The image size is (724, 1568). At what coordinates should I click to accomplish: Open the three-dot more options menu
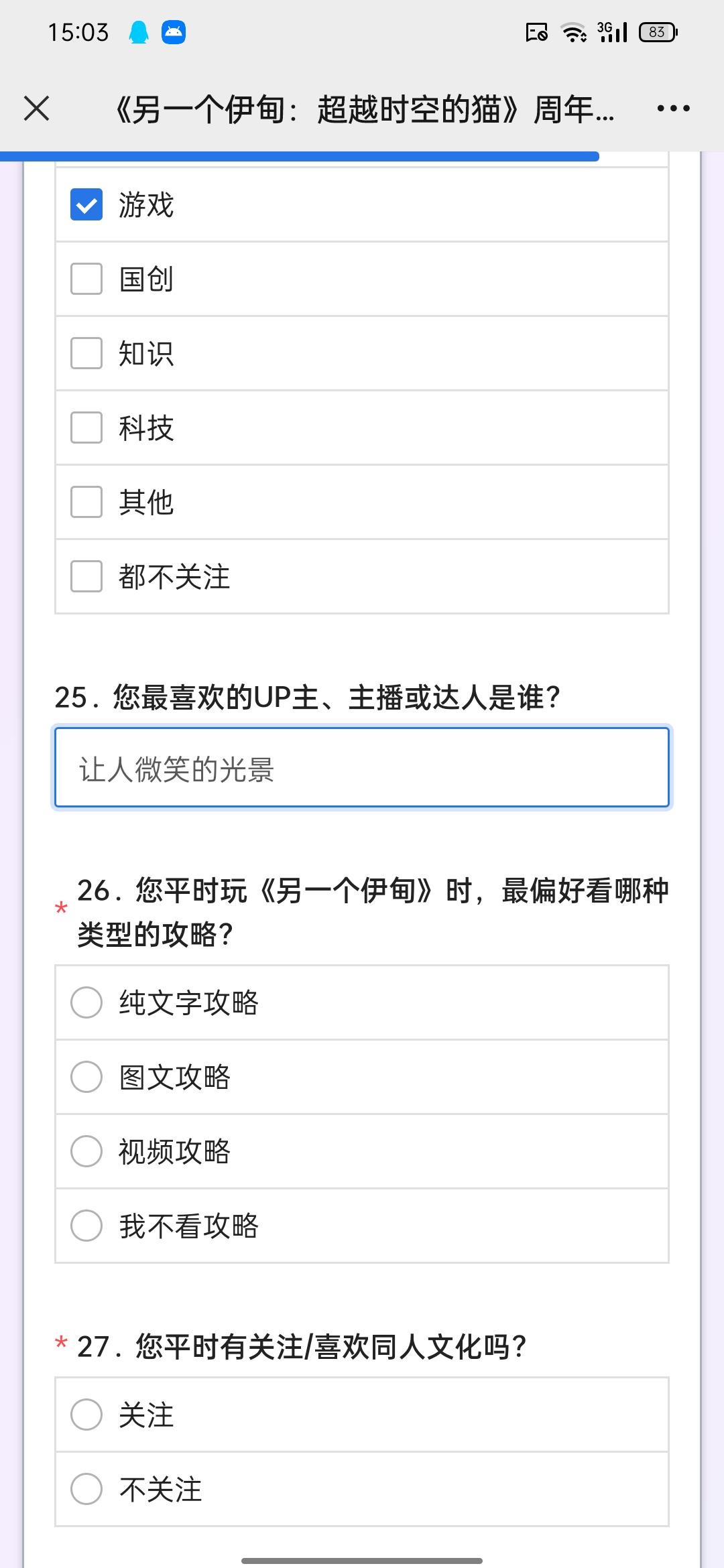[x=673, y=108]
